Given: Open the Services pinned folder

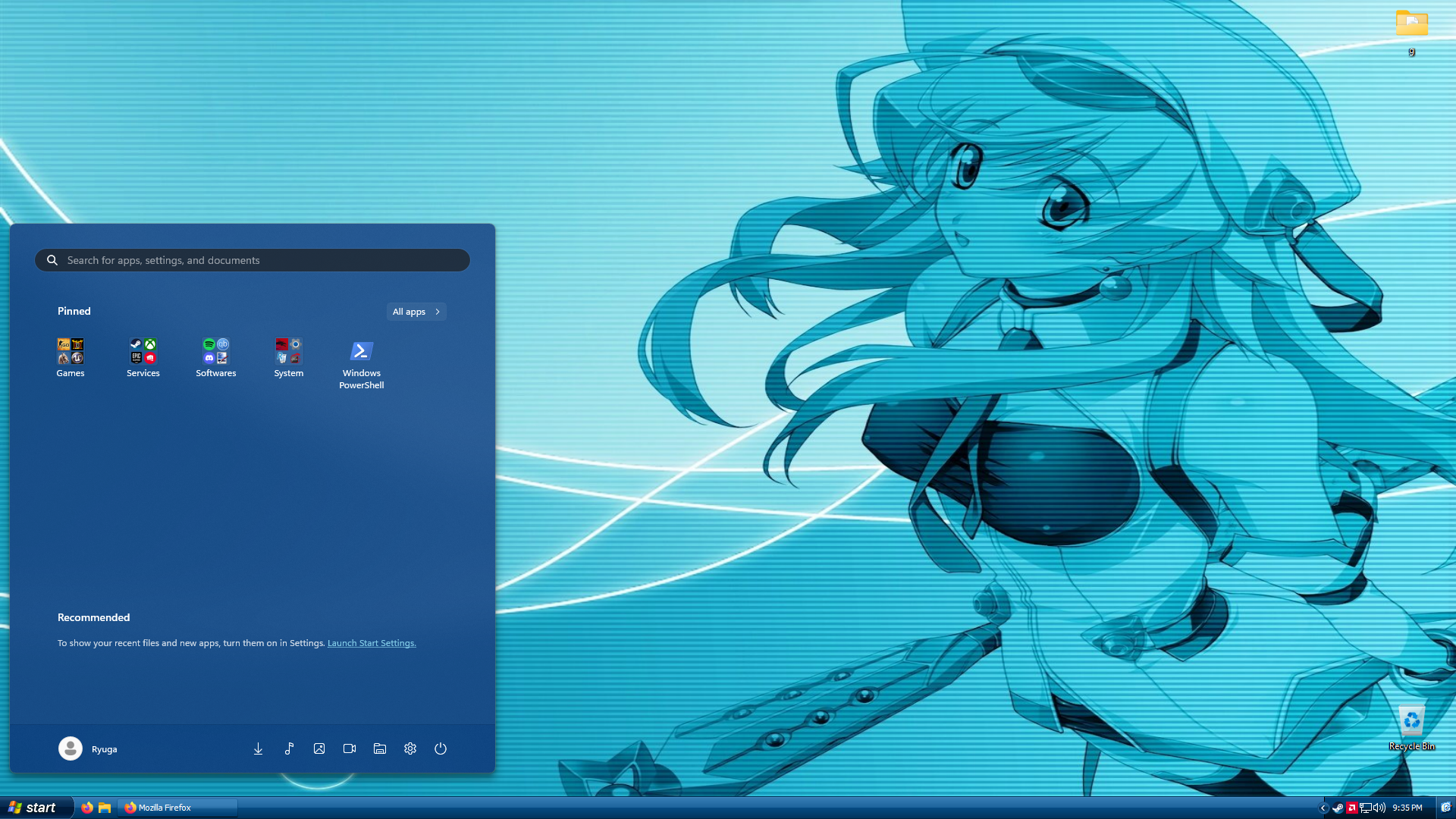Looking at the screenshot, I should (143, 357).
